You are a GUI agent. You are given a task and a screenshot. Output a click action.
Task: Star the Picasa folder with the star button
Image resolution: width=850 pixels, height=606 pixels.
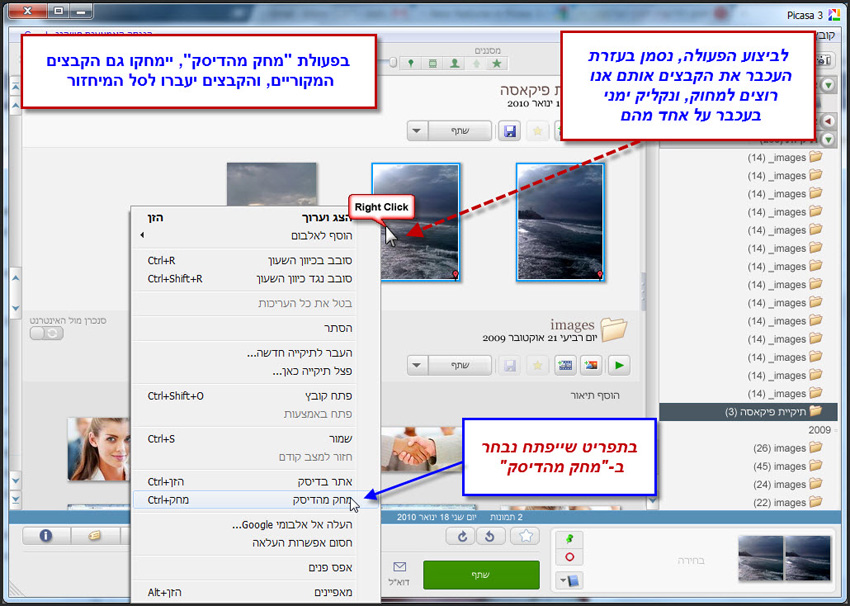(537, 131)
